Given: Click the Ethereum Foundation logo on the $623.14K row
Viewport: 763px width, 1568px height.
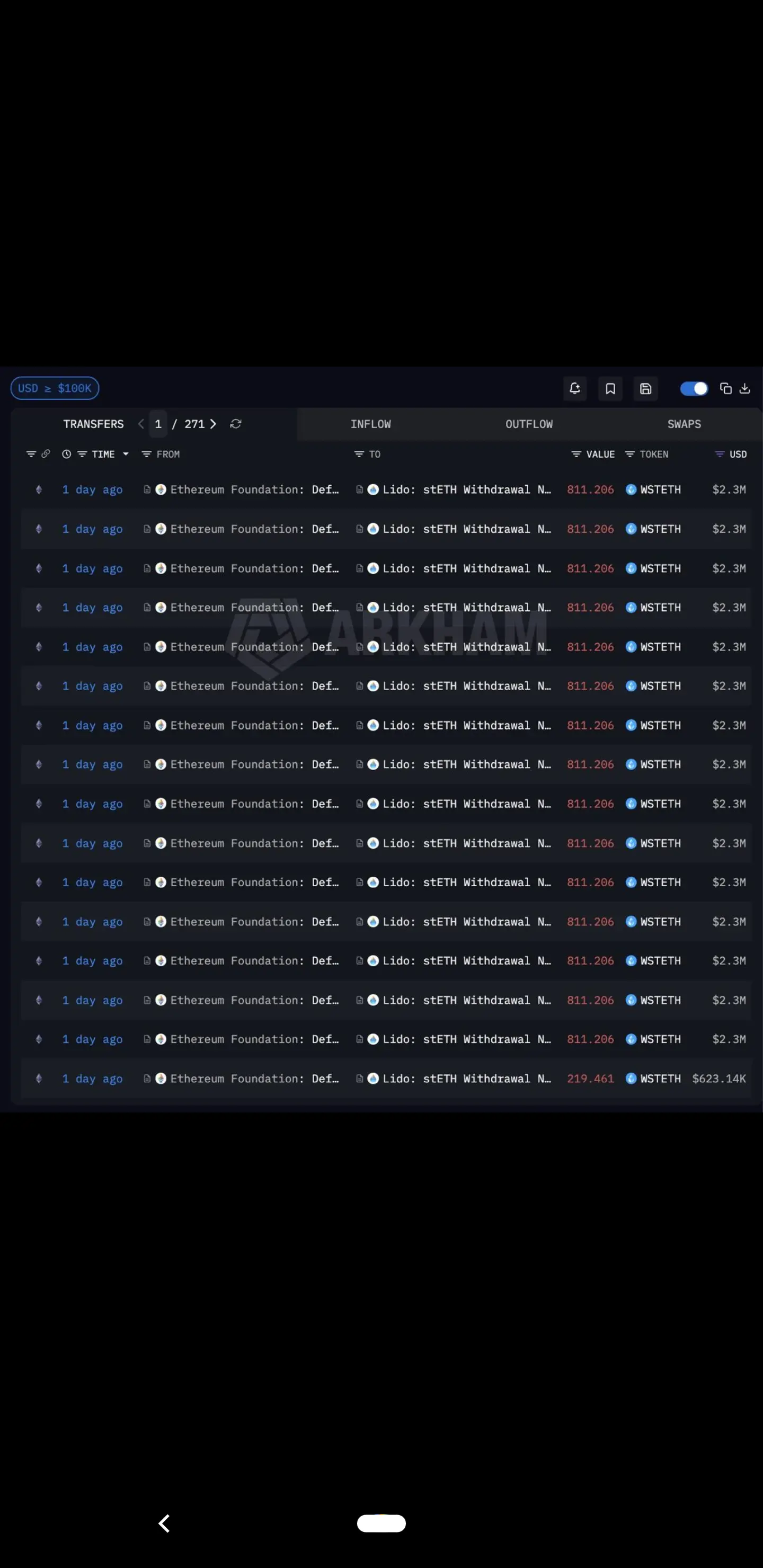Looking at the screenshot, I should (161, 1079).
